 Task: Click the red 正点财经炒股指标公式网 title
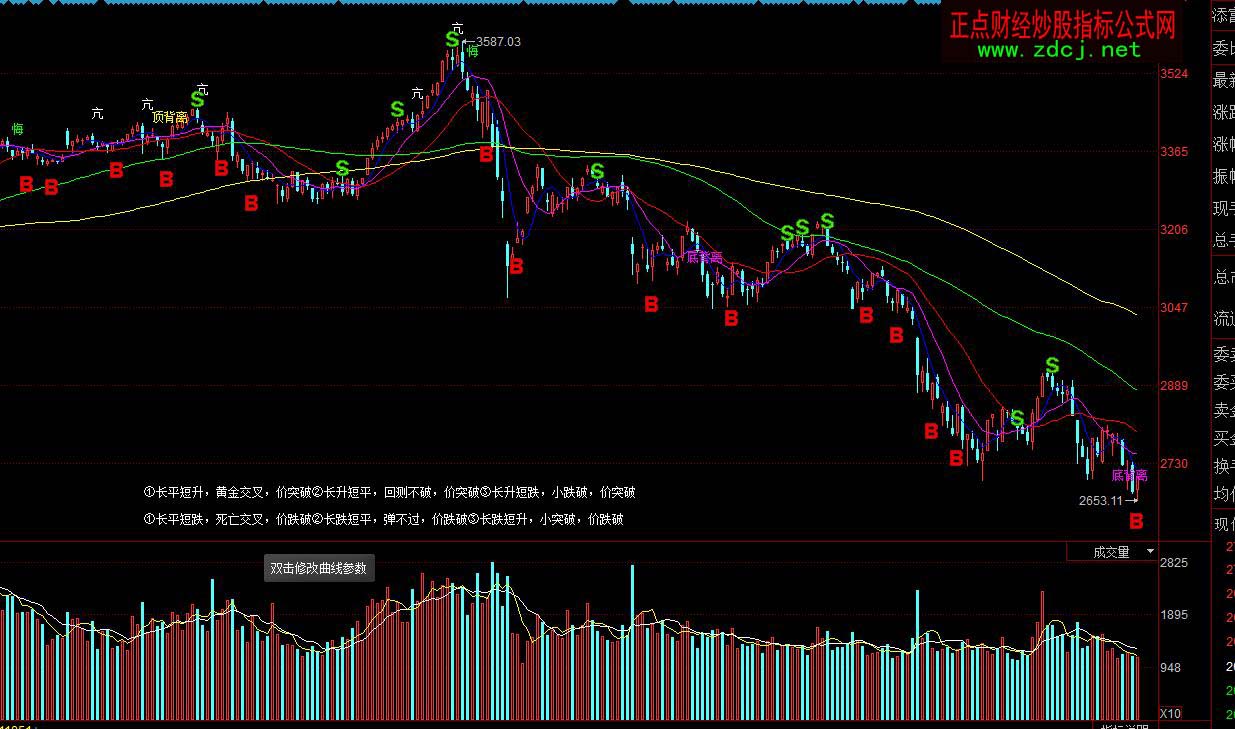1062,25
